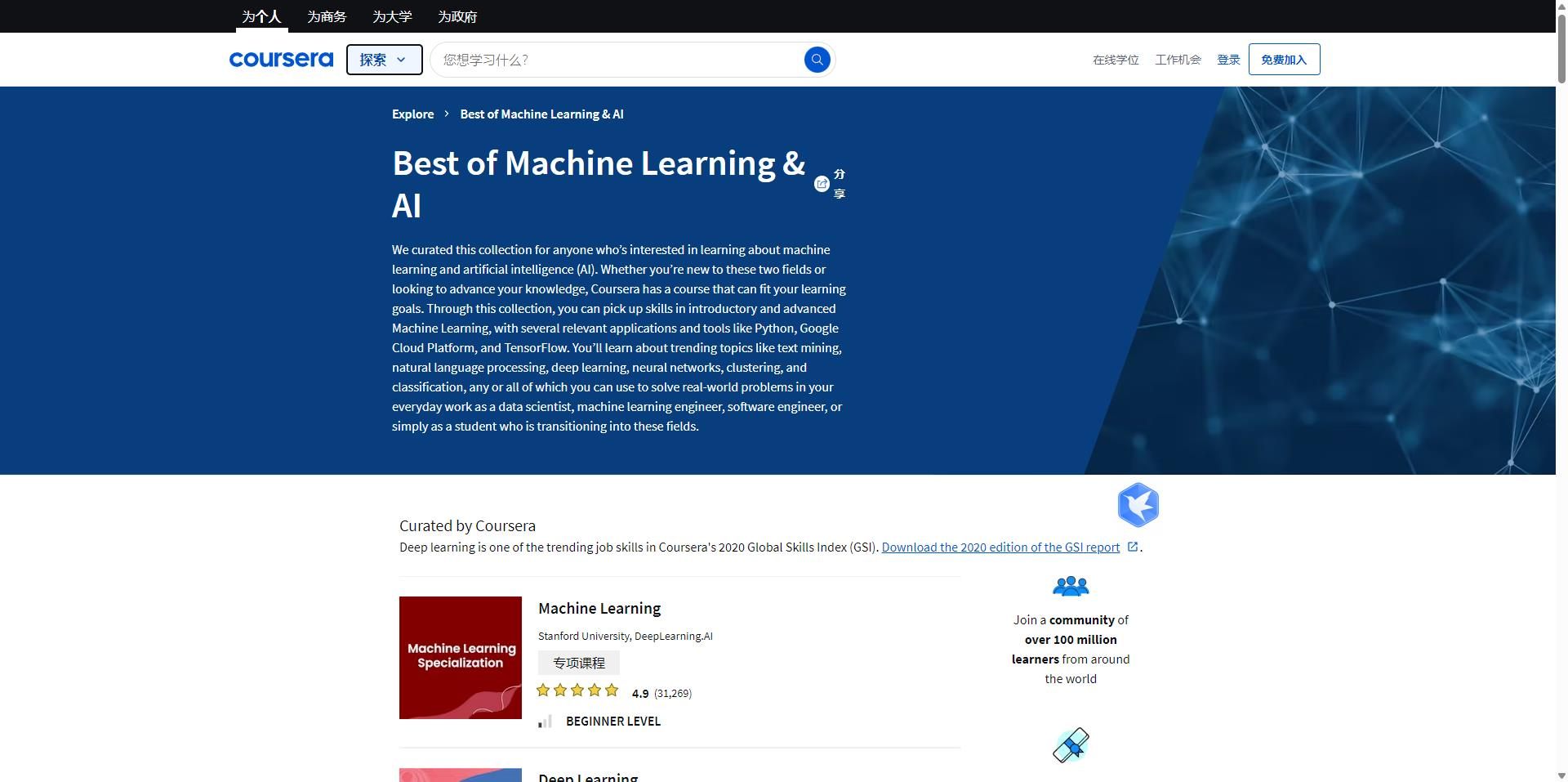Image resolution: width=1568 pixels, height=782 pixels.
Task: Open the Download 2020 GSI report link
Action: tap(1000, 547)
